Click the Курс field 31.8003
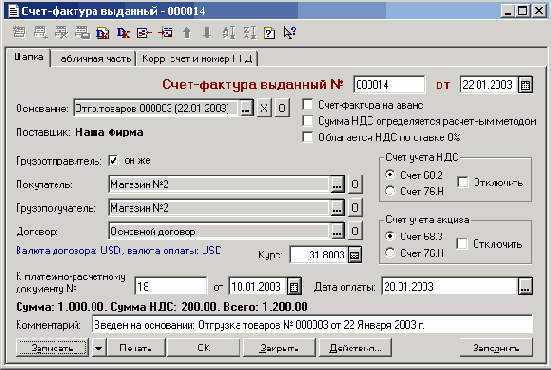 point(319,255)
